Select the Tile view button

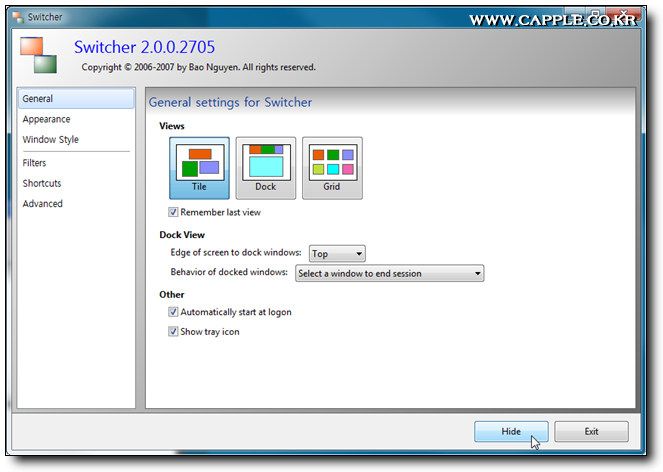199,168
